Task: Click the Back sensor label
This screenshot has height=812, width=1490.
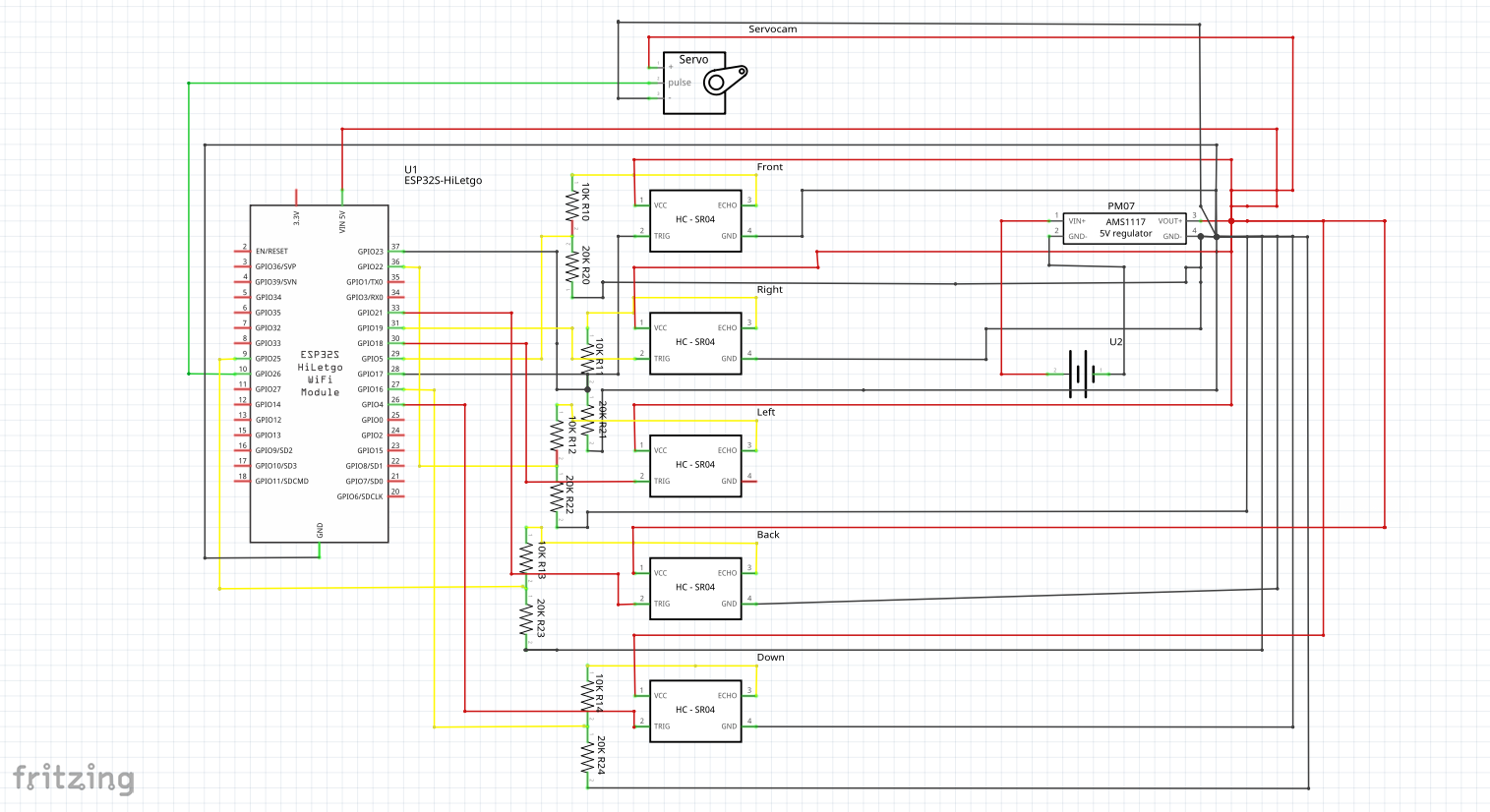Action: pyautogui.click(x=768, y=535)
